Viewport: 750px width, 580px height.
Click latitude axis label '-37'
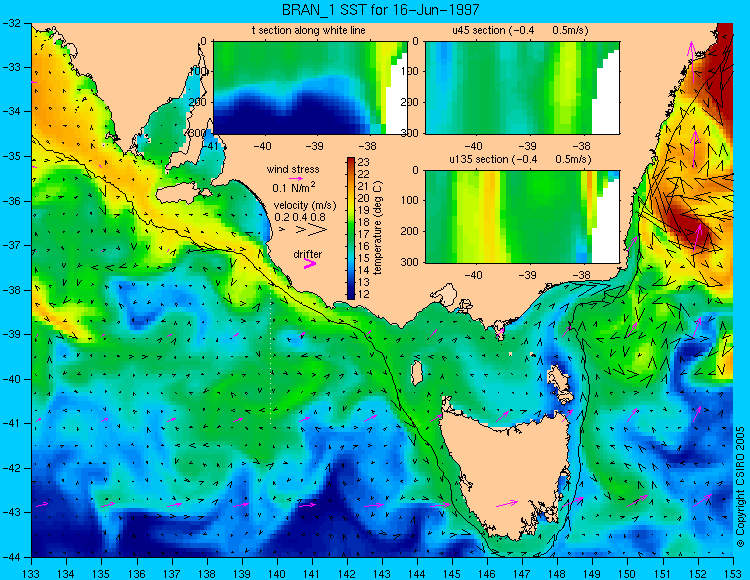pos(13,245)
